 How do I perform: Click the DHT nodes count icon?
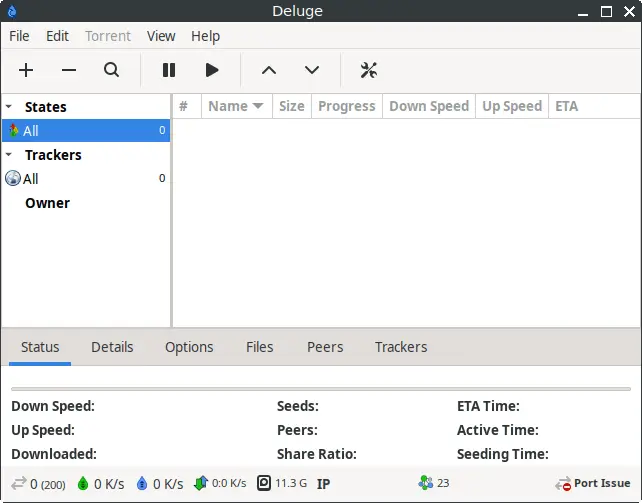click(427, 483)
